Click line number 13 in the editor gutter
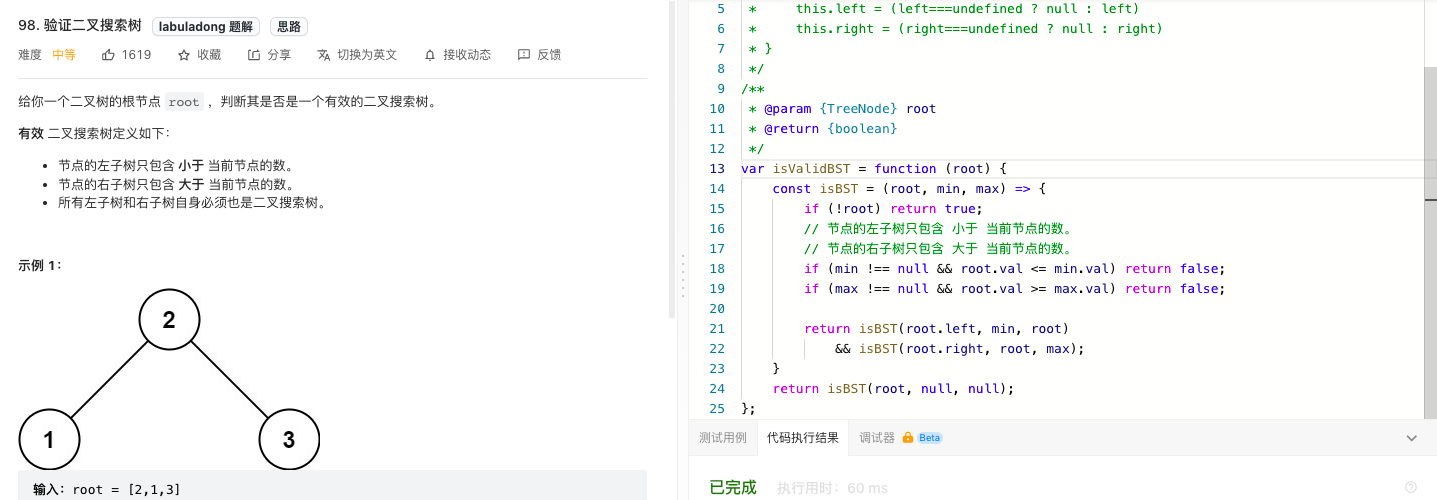Screen dimensions: 1437x500 [716, 169]
